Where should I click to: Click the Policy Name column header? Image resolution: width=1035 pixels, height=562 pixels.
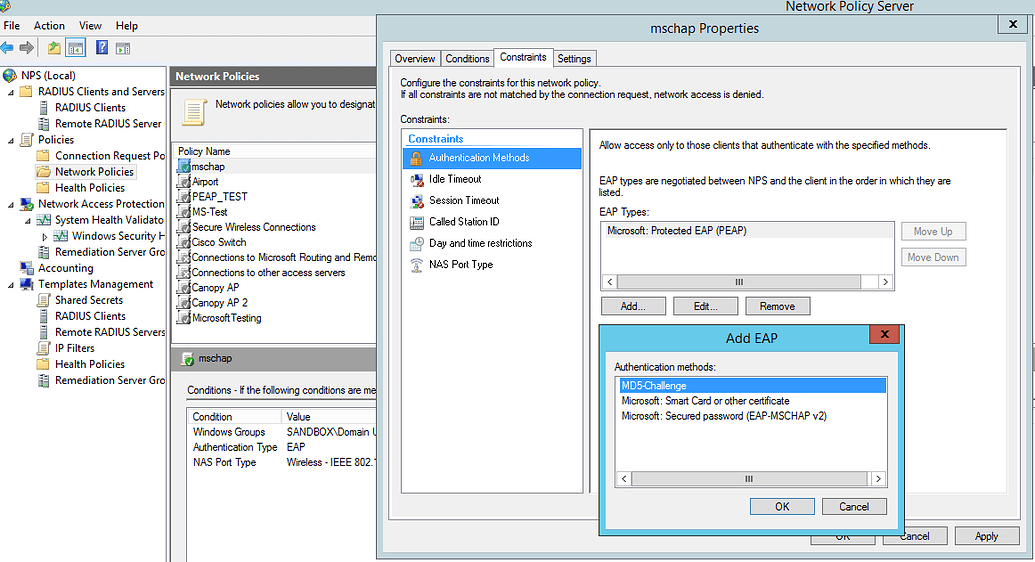[x=275, y=151]
